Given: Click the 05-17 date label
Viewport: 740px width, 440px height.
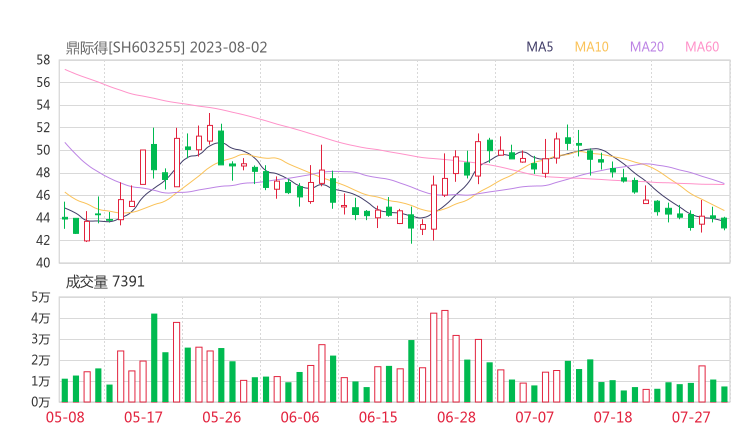Looking at the screenshot, I should click(x=143, y=417).
